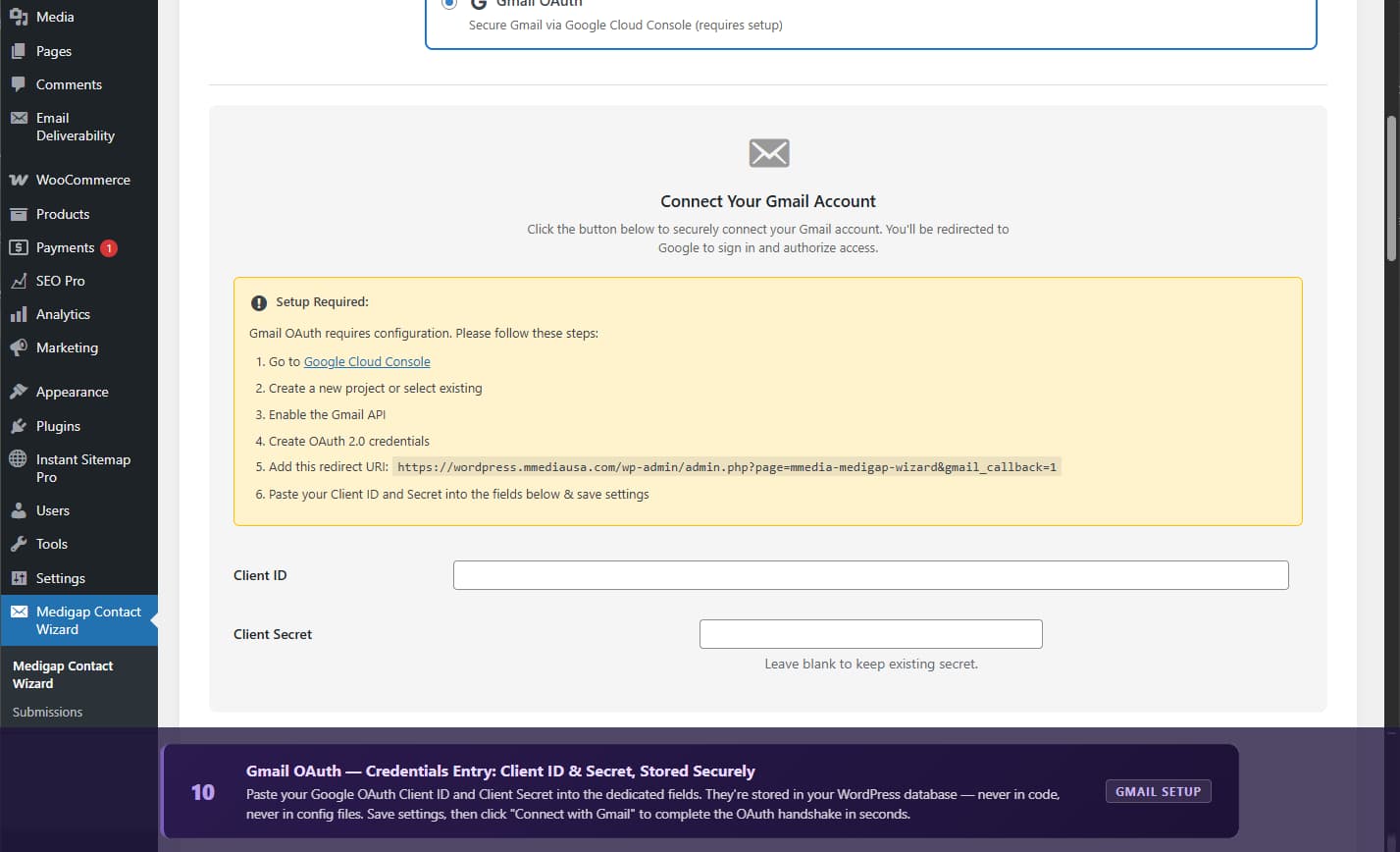The width and height of the screenshot is (1400, 852).
Task: Open Submissions under Medigap Contact Wizard
Action: 46,712
